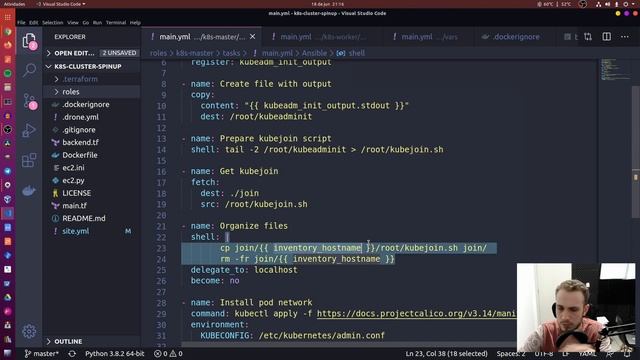Open the editor More Actions menu

625,37
